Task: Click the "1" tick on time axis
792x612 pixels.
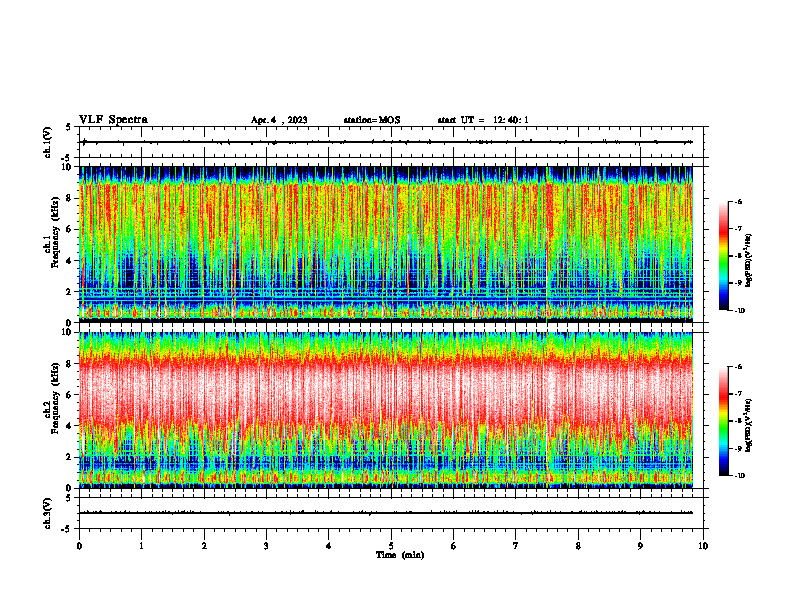Action: pyautogui.click(x=141, y=546)
